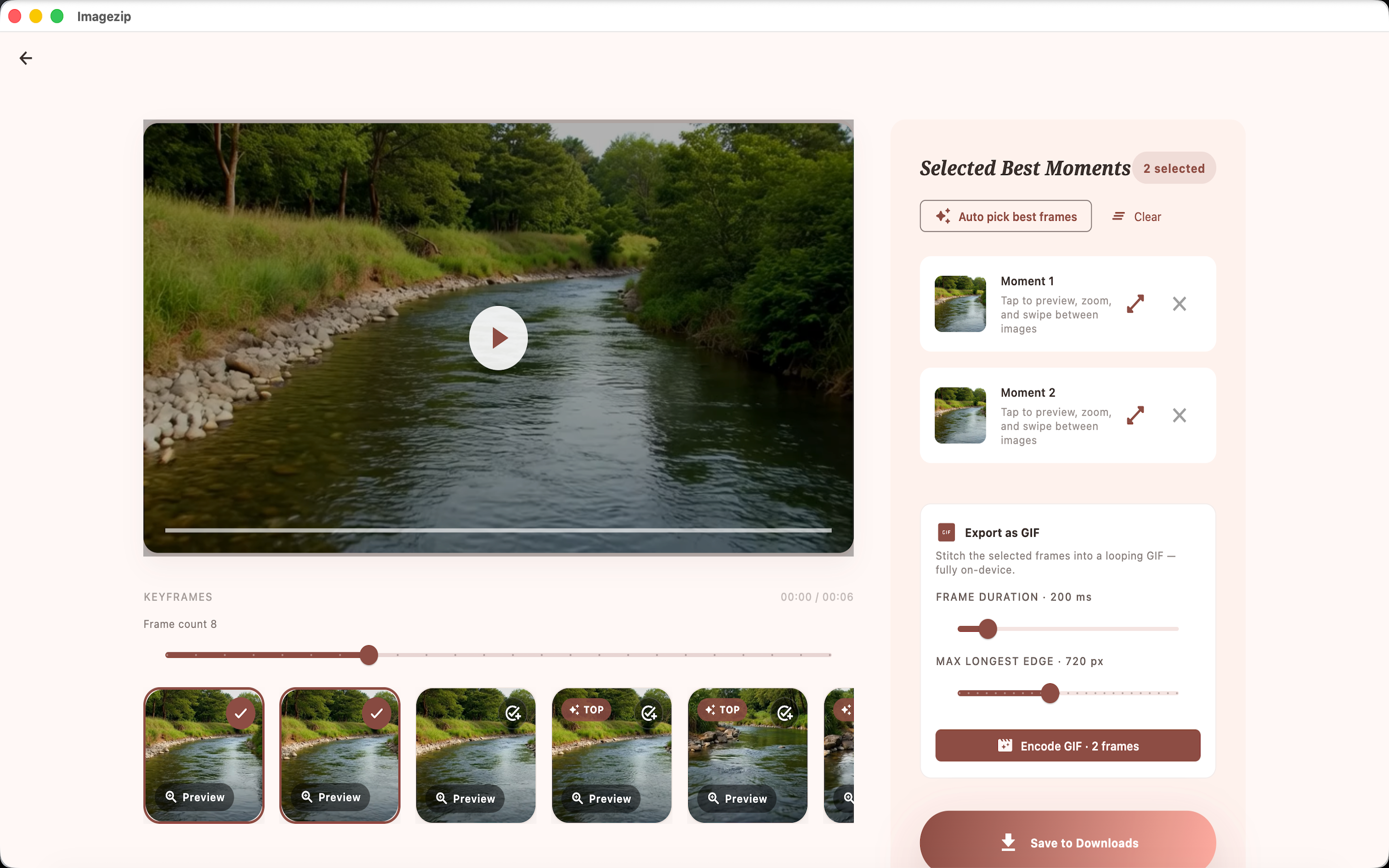Expand Moment 2 preview with arrow icon
The width and height of the screenshot is (1389, 868).
[x=1135, y=415]
